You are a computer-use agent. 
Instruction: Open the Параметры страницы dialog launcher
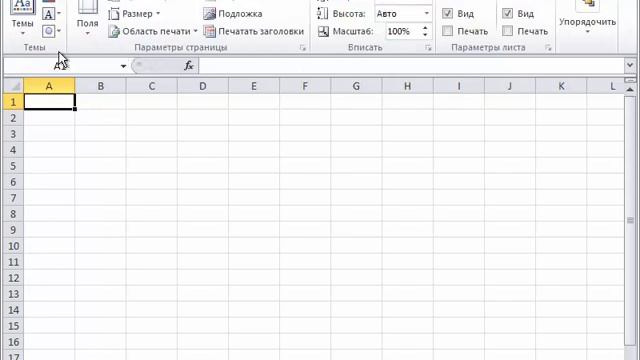pyautogui.click(x=302, y=48)
